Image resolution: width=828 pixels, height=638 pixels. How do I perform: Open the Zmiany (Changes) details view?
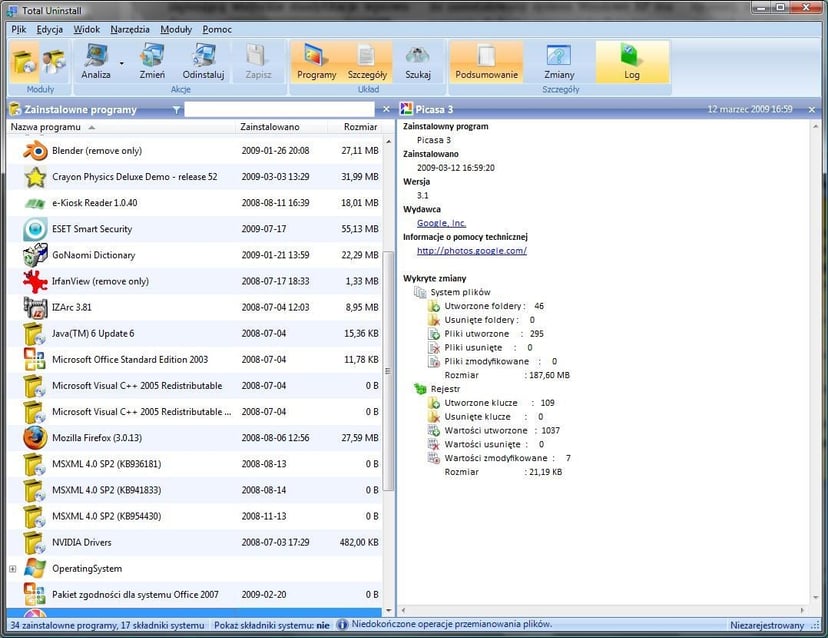pyautogui.click(x=559, y=60)
